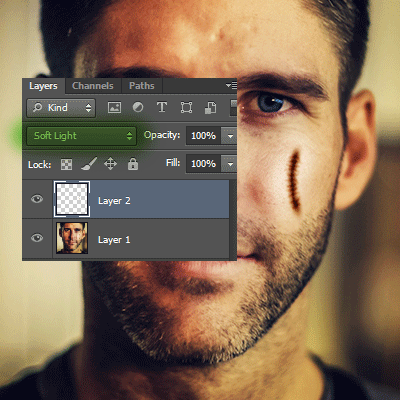
Task: Filter for smart objects icon
Action: pos(210,108)
